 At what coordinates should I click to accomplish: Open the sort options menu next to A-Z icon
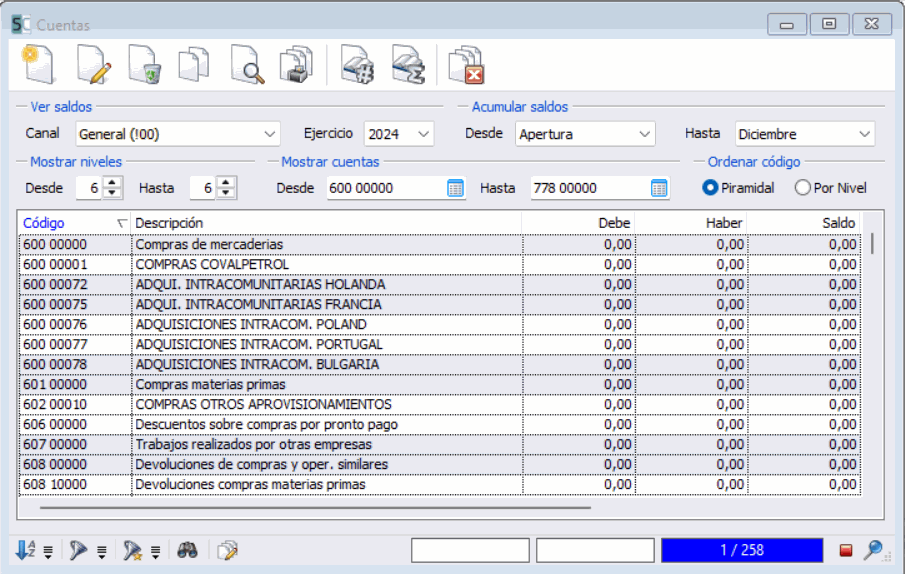[x=48, y=552]
